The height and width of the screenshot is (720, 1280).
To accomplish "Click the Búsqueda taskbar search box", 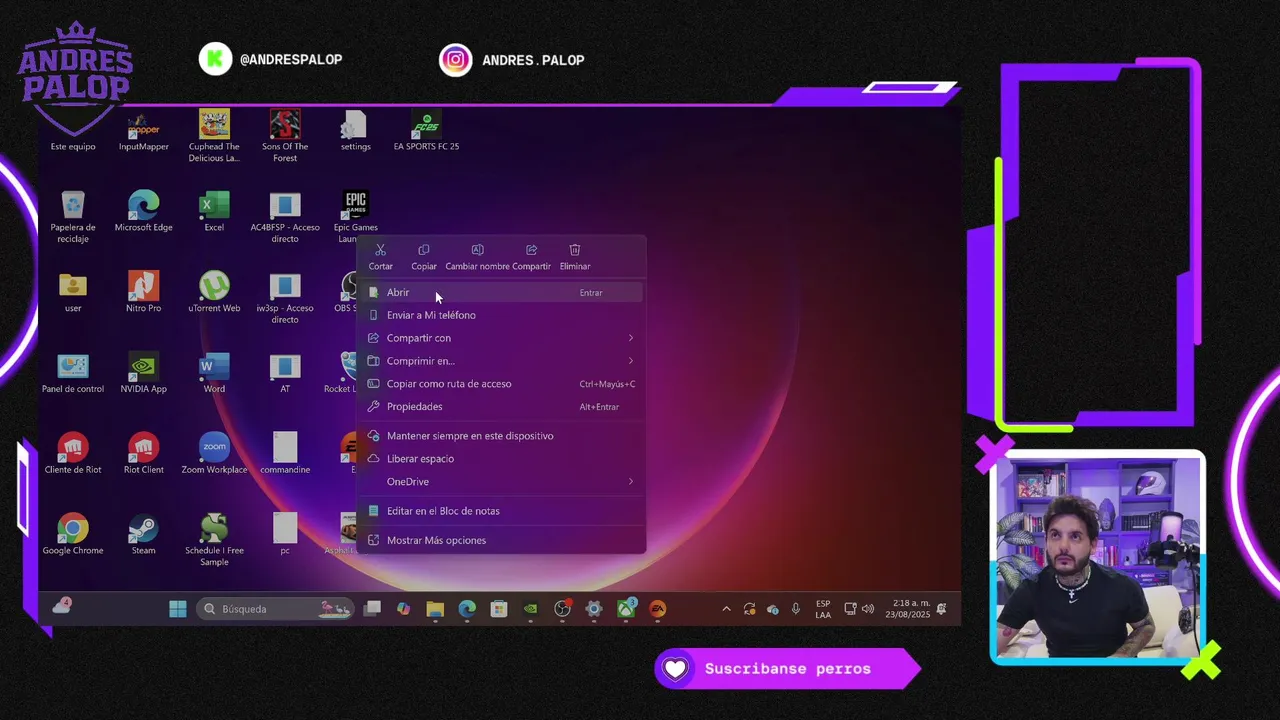I will (276, 609).
